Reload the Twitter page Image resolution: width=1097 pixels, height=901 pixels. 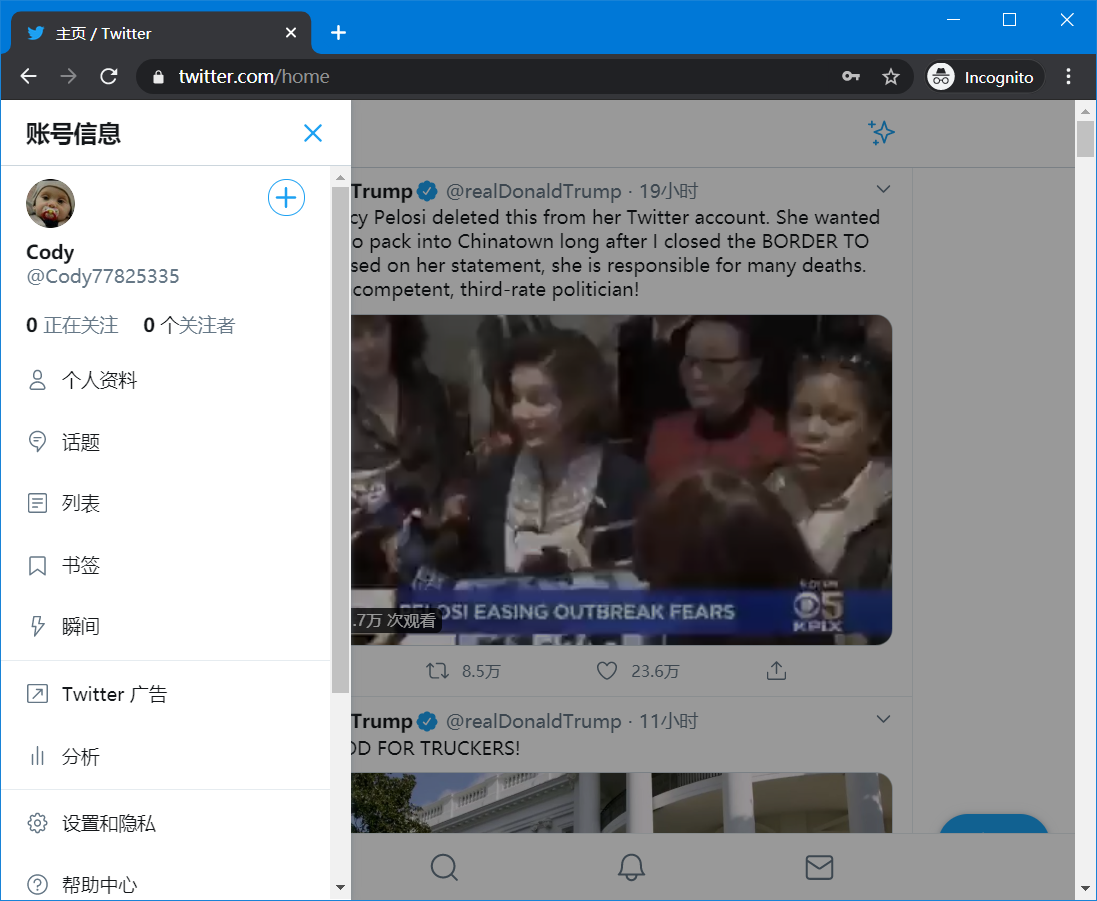[108, 76]
